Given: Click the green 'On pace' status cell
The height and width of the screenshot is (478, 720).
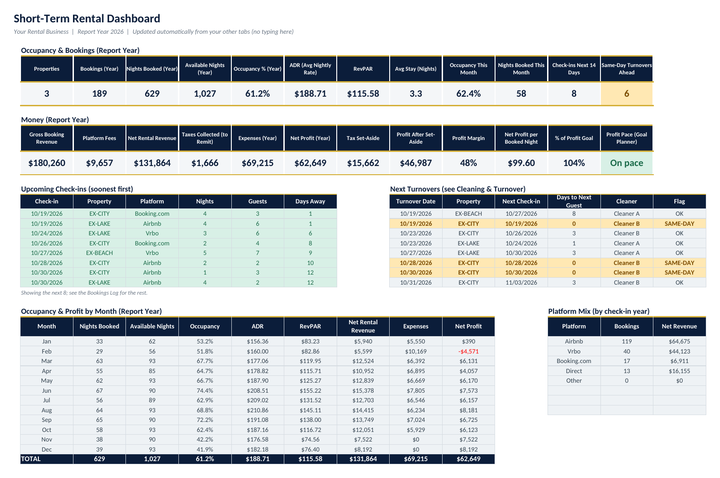Looking at the screenshot, I should click(626, 163).
